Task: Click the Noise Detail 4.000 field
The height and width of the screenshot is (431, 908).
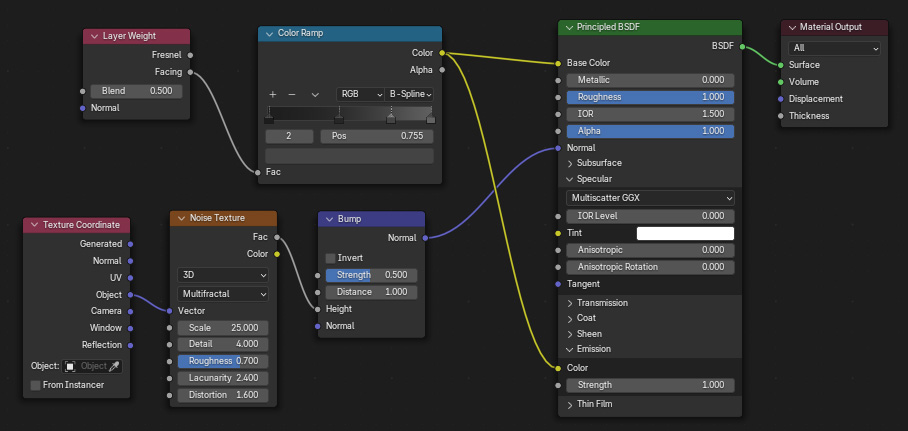Action: point(223,344)
